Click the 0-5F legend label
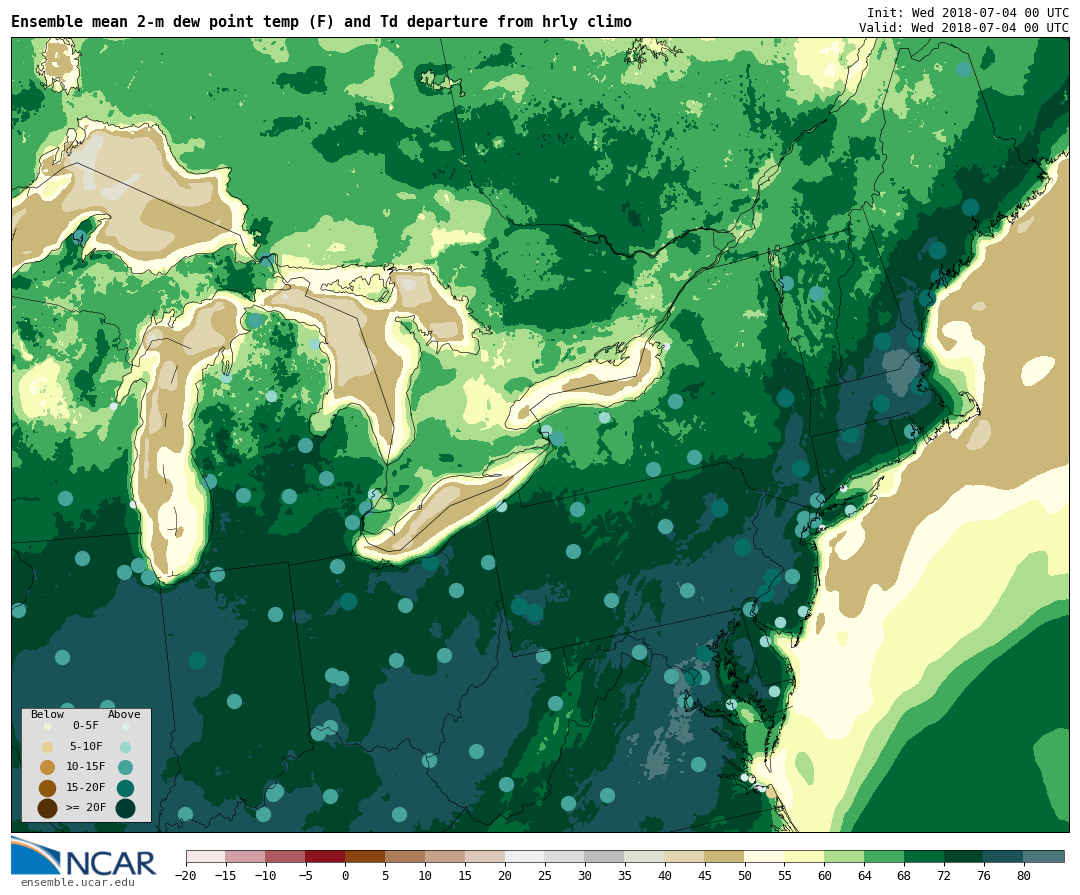 coord(86,726)
